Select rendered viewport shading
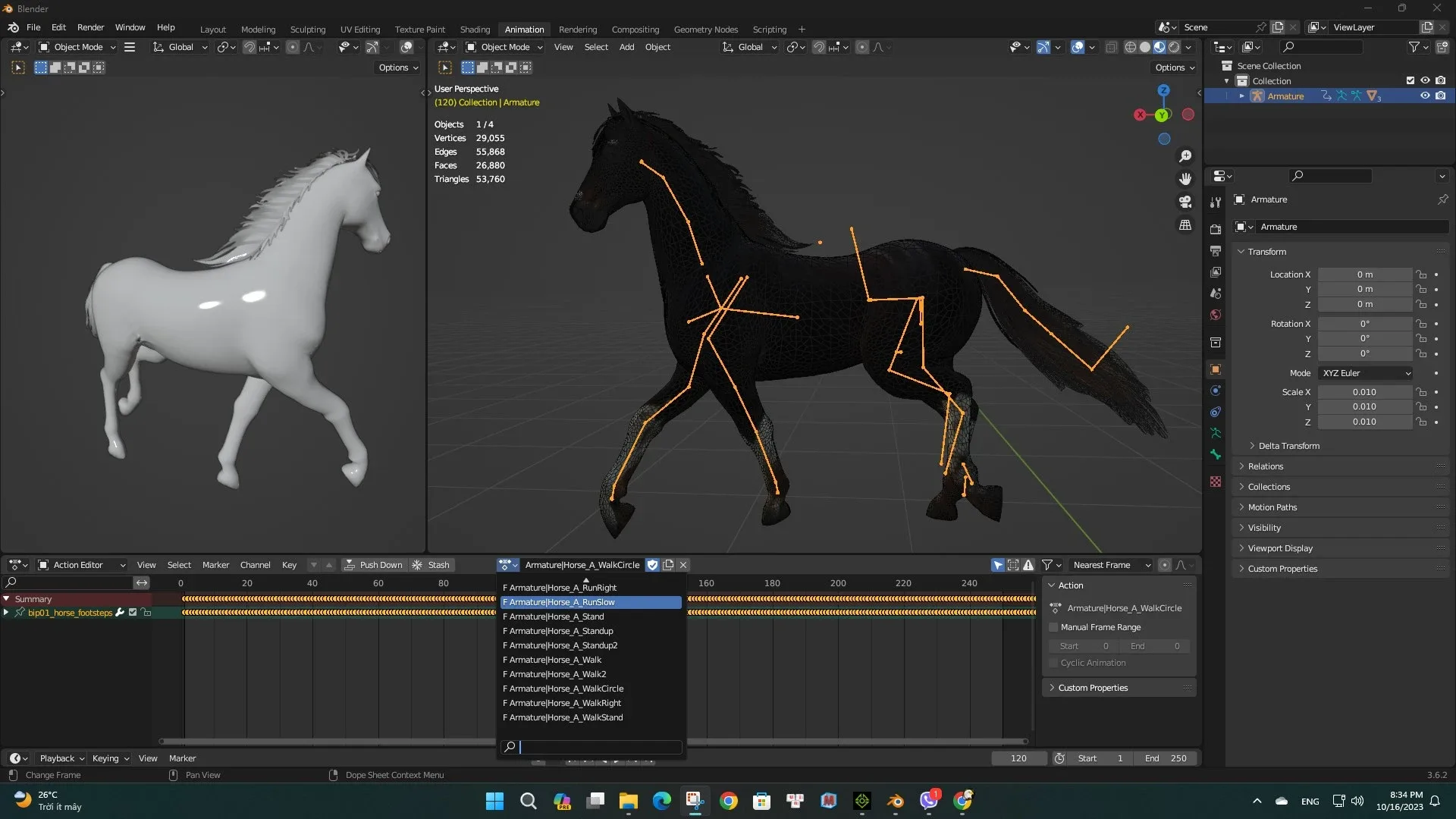This screenshot has height=819, width=1456. 1174,47
